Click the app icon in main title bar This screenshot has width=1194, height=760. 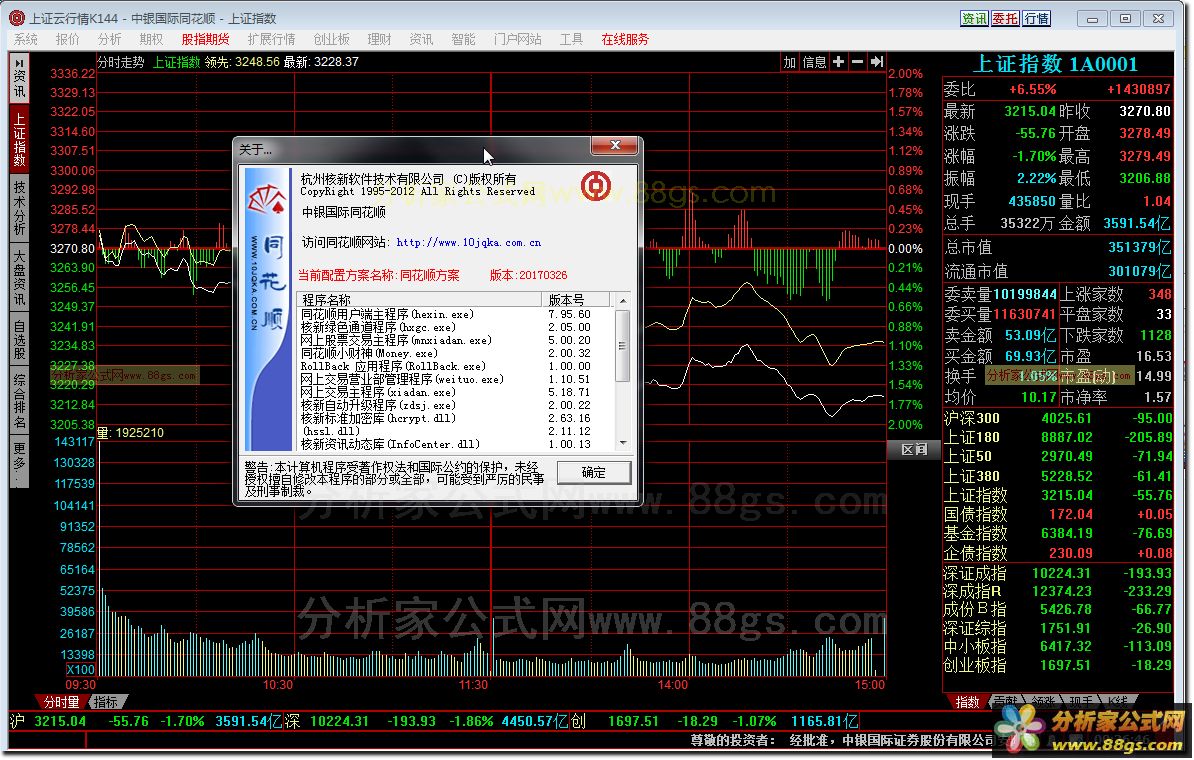[x=17, y=18]
